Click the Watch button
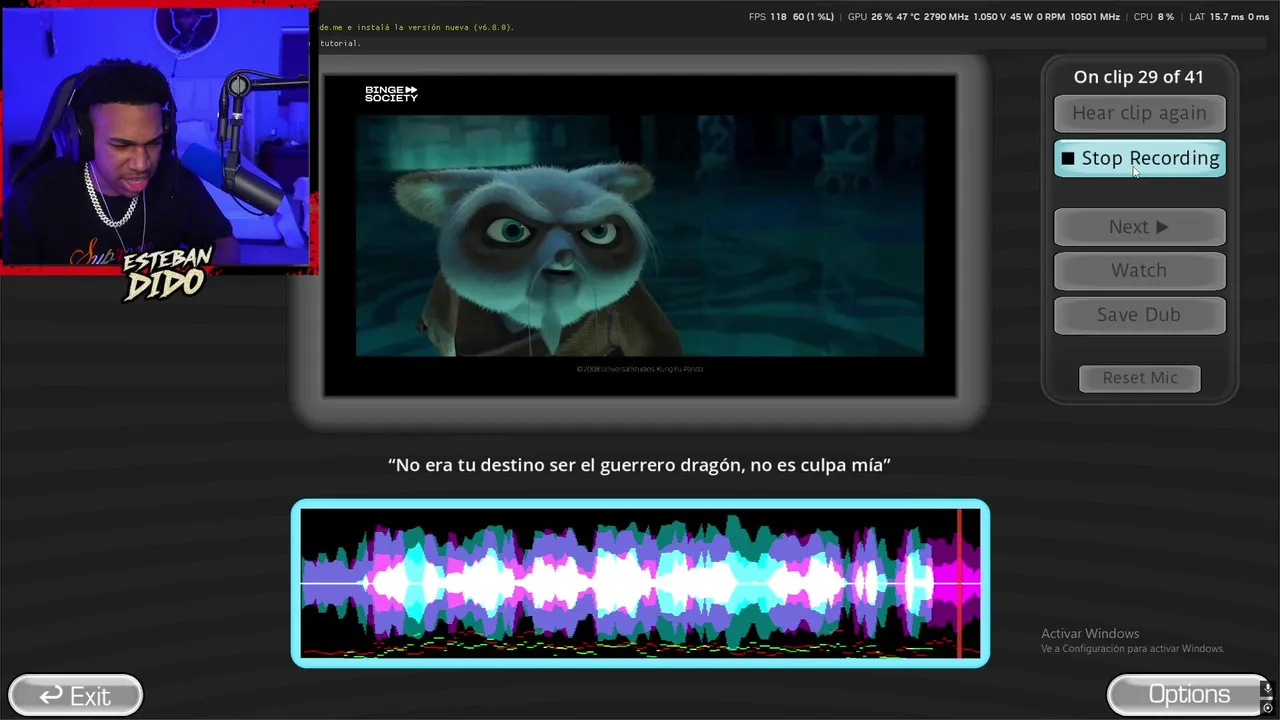This screenshot has width=1280, height=720. click(x=1140, y=270)
